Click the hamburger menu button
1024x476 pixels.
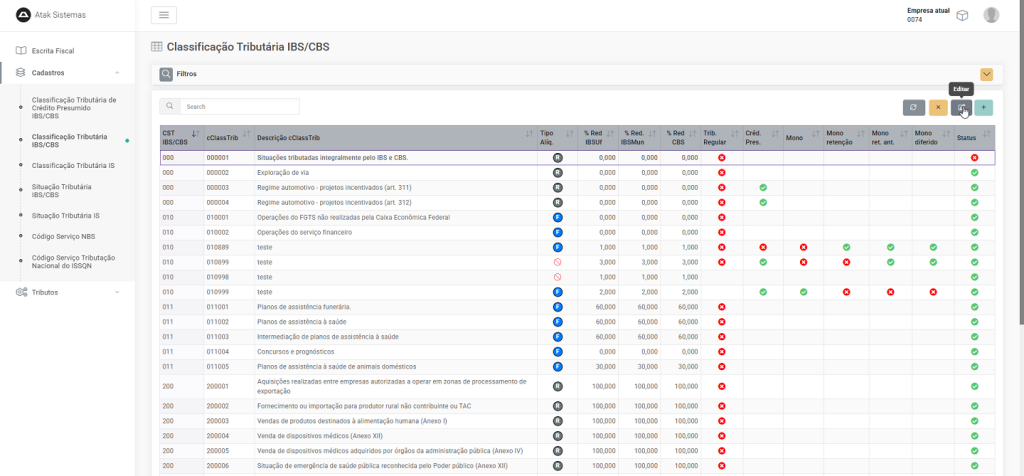pyautogui.click(x=163, y=15)
